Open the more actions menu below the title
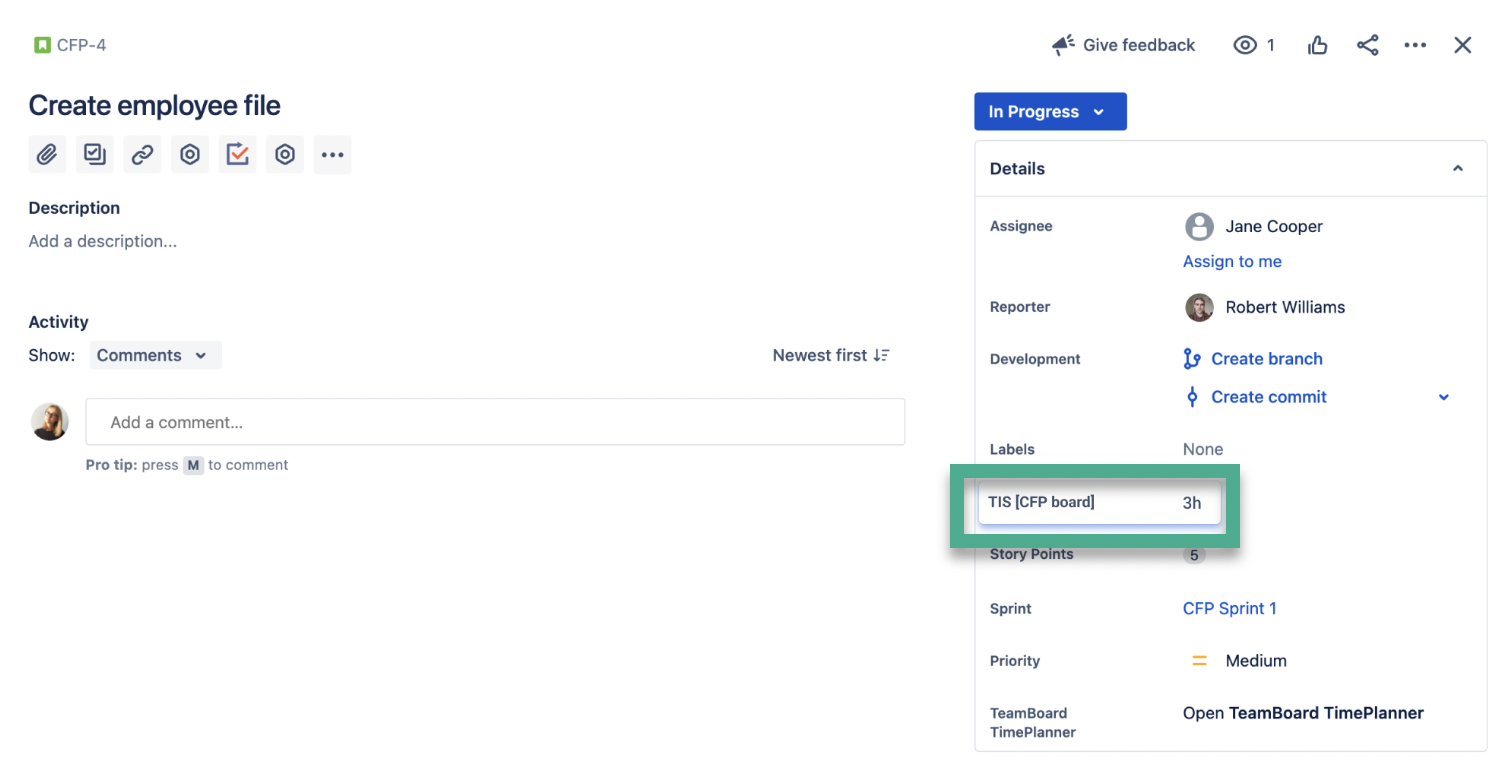The height and width of the screenshot is (780, 1498). (x=333, y=154)
